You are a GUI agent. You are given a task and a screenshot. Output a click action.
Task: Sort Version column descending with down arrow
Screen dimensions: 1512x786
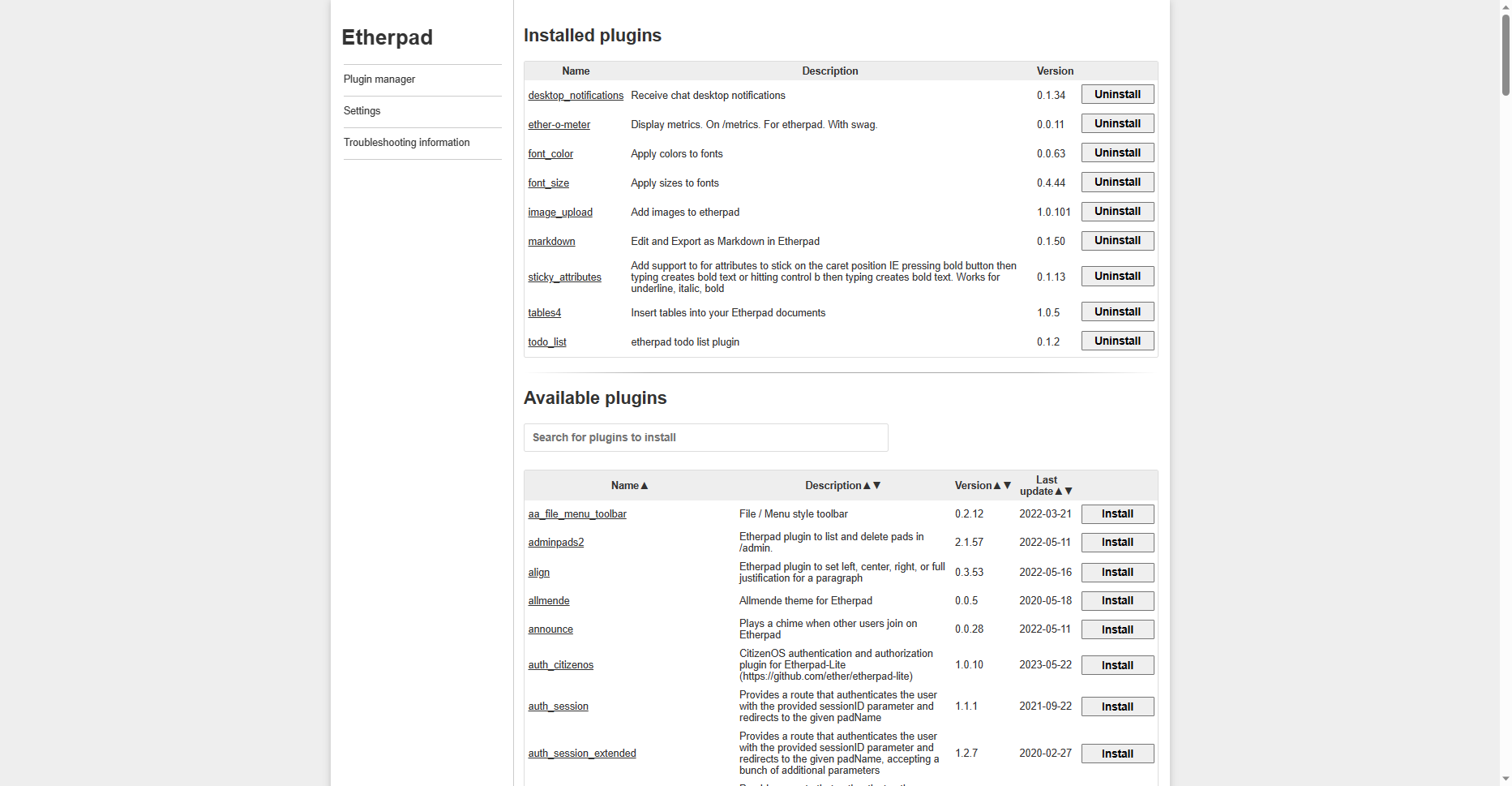(x=1008, y=486)
